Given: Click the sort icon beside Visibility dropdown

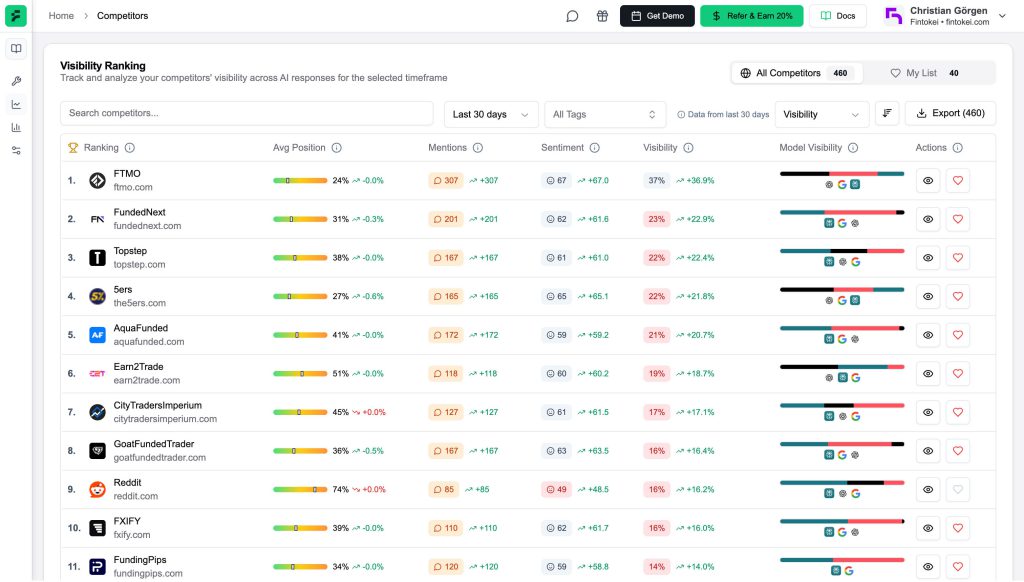Looking at the screenshot, I should coord(887,113).
